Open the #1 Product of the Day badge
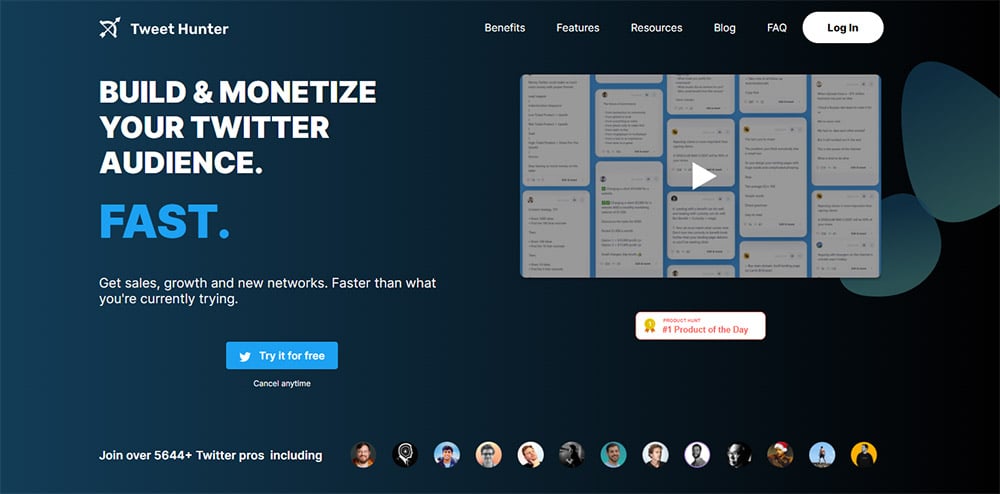1000x494 pixels. (x=700, y=326)
